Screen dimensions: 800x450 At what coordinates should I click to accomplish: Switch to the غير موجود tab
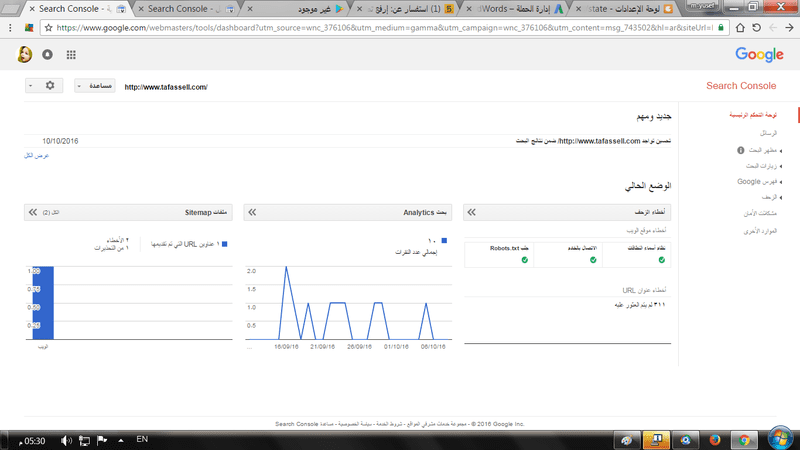click(296, 9)
